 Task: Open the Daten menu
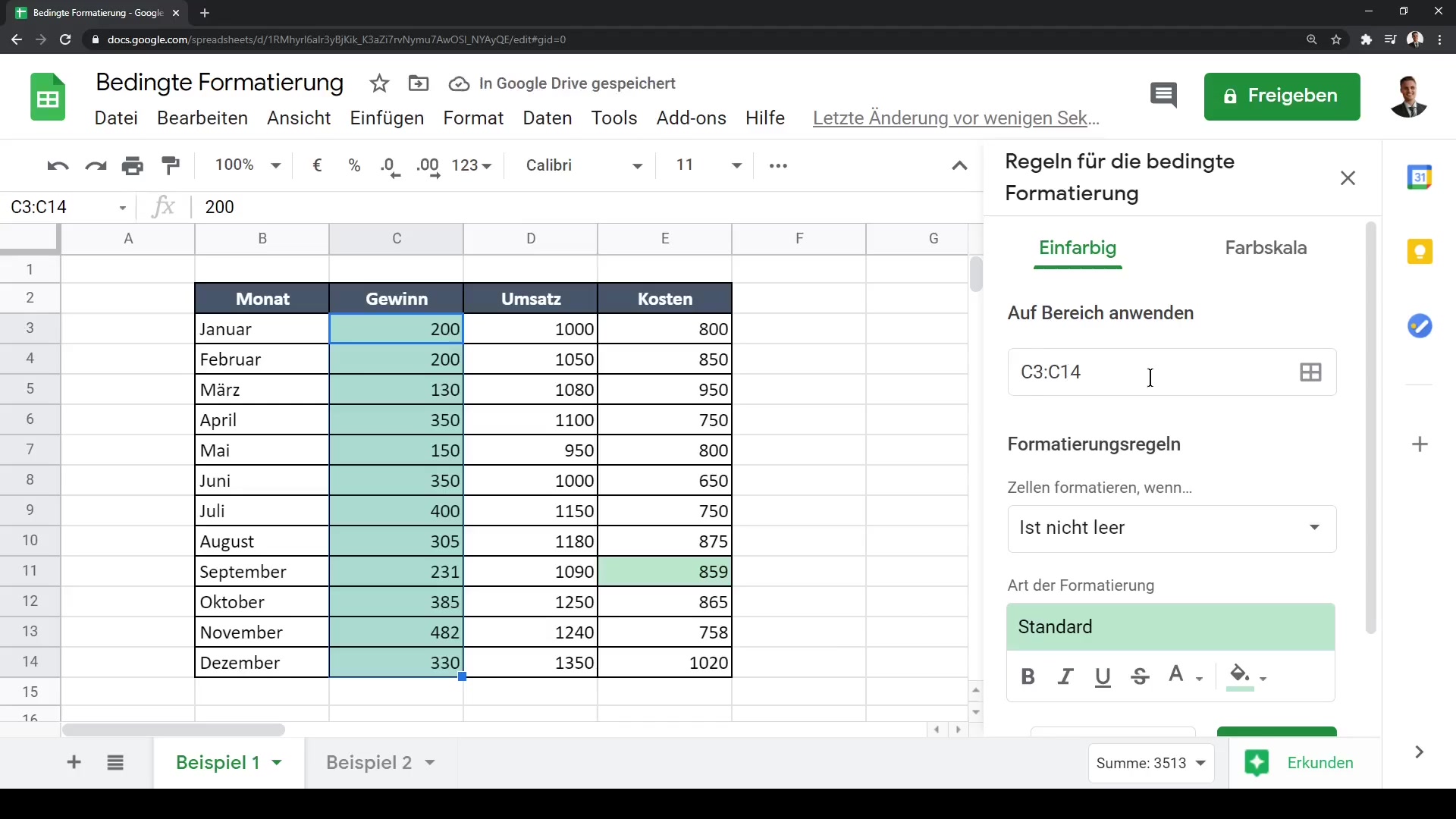click(x=547, y=118)
